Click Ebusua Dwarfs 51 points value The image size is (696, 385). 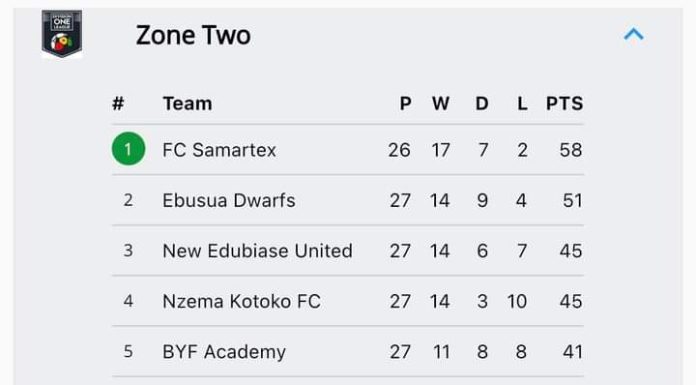coord(572,200)
